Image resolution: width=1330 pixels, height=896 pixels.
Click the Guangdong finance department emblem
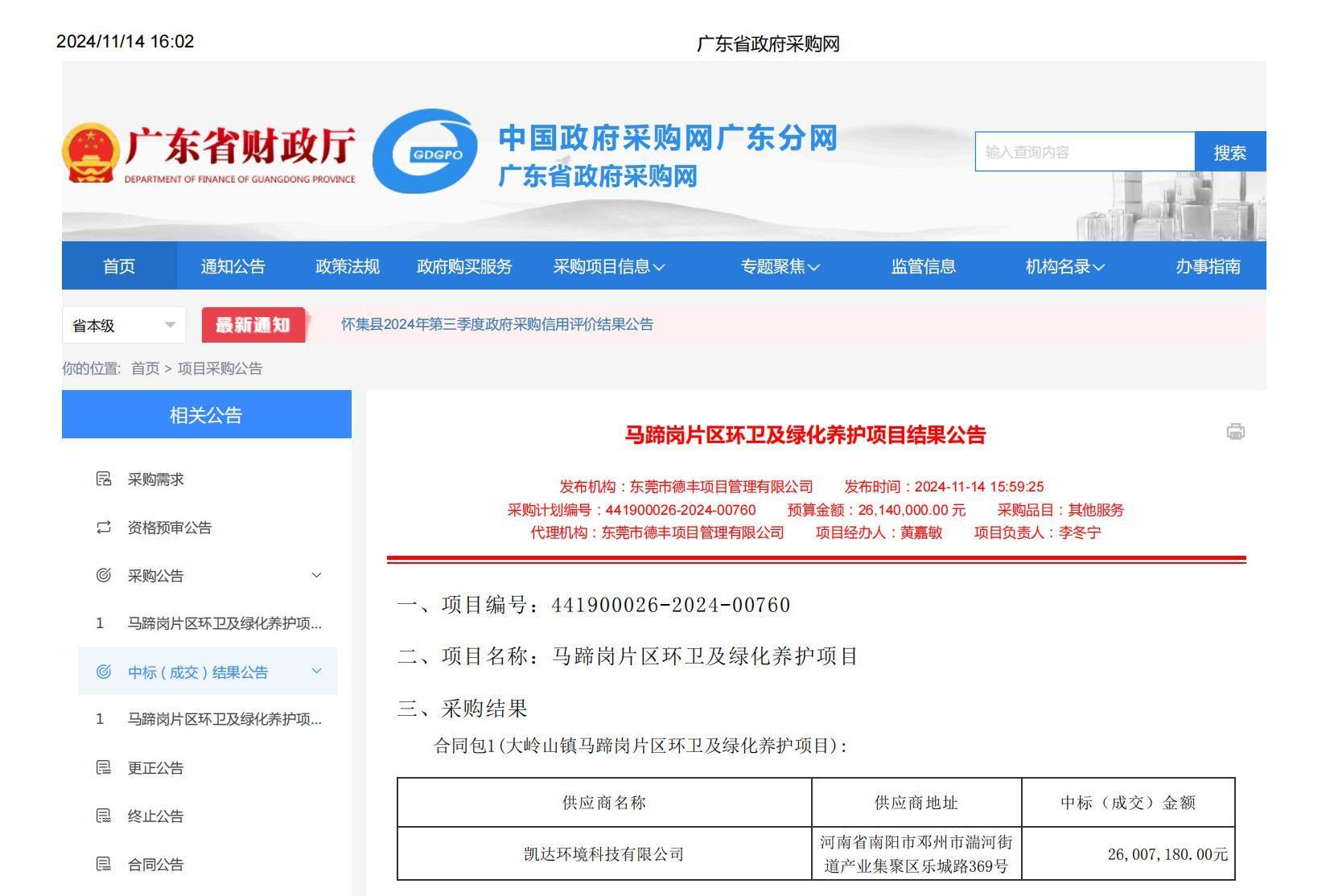point(90,152)
